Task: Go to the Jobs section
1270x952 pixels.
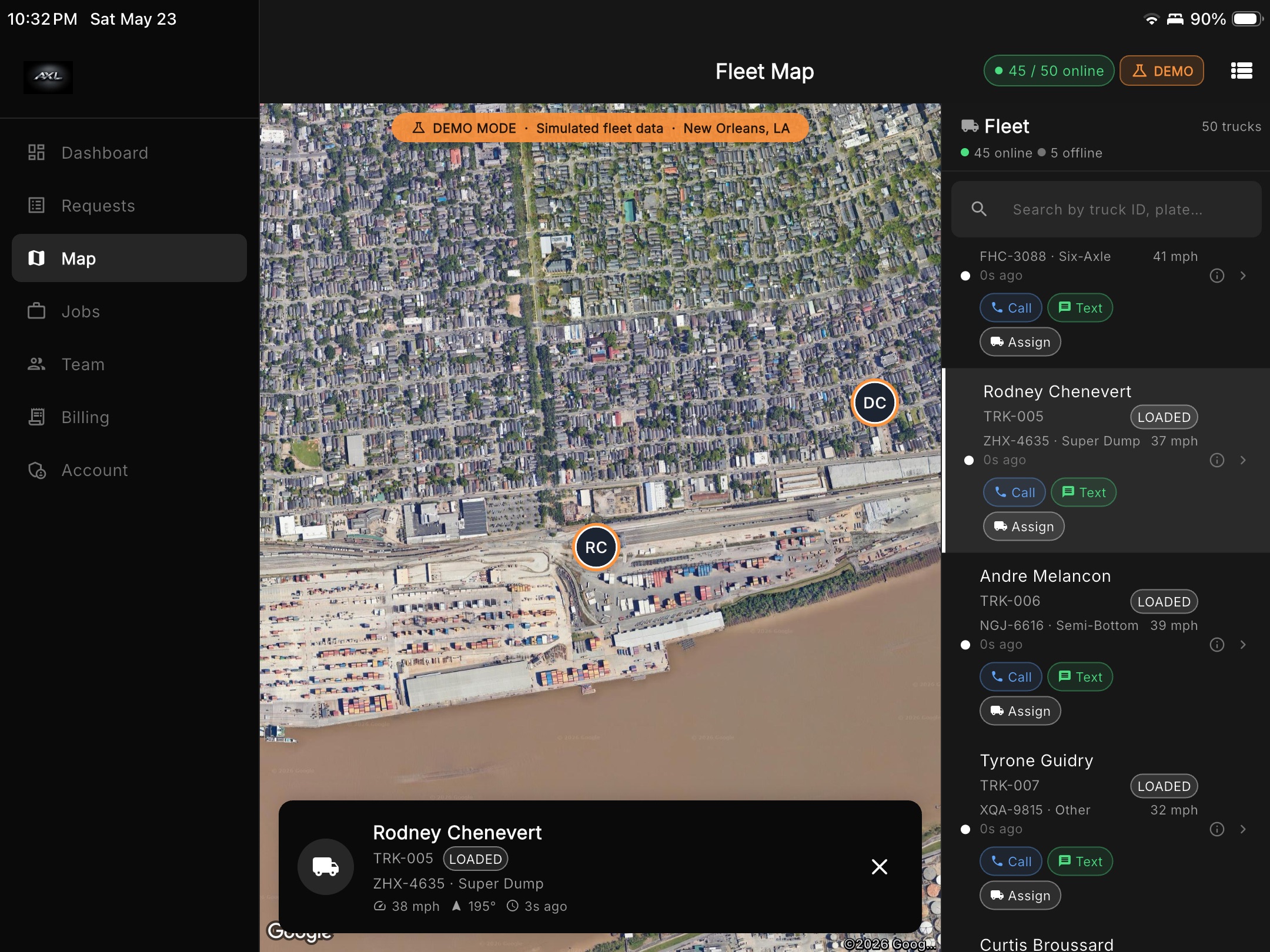Action: point(129,311)
